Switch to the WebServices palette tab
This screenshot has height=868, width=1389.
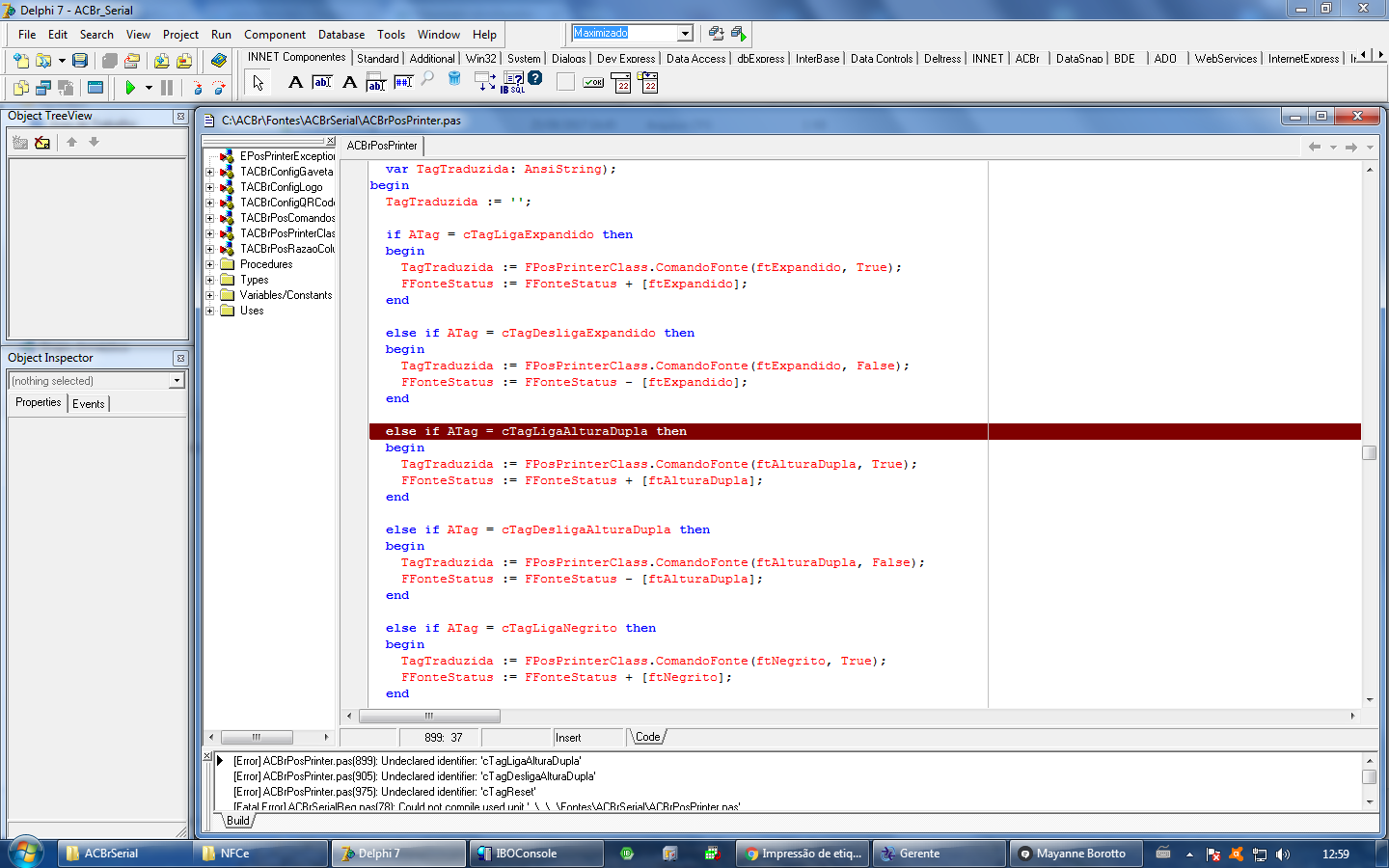(x=1226, y=59)
